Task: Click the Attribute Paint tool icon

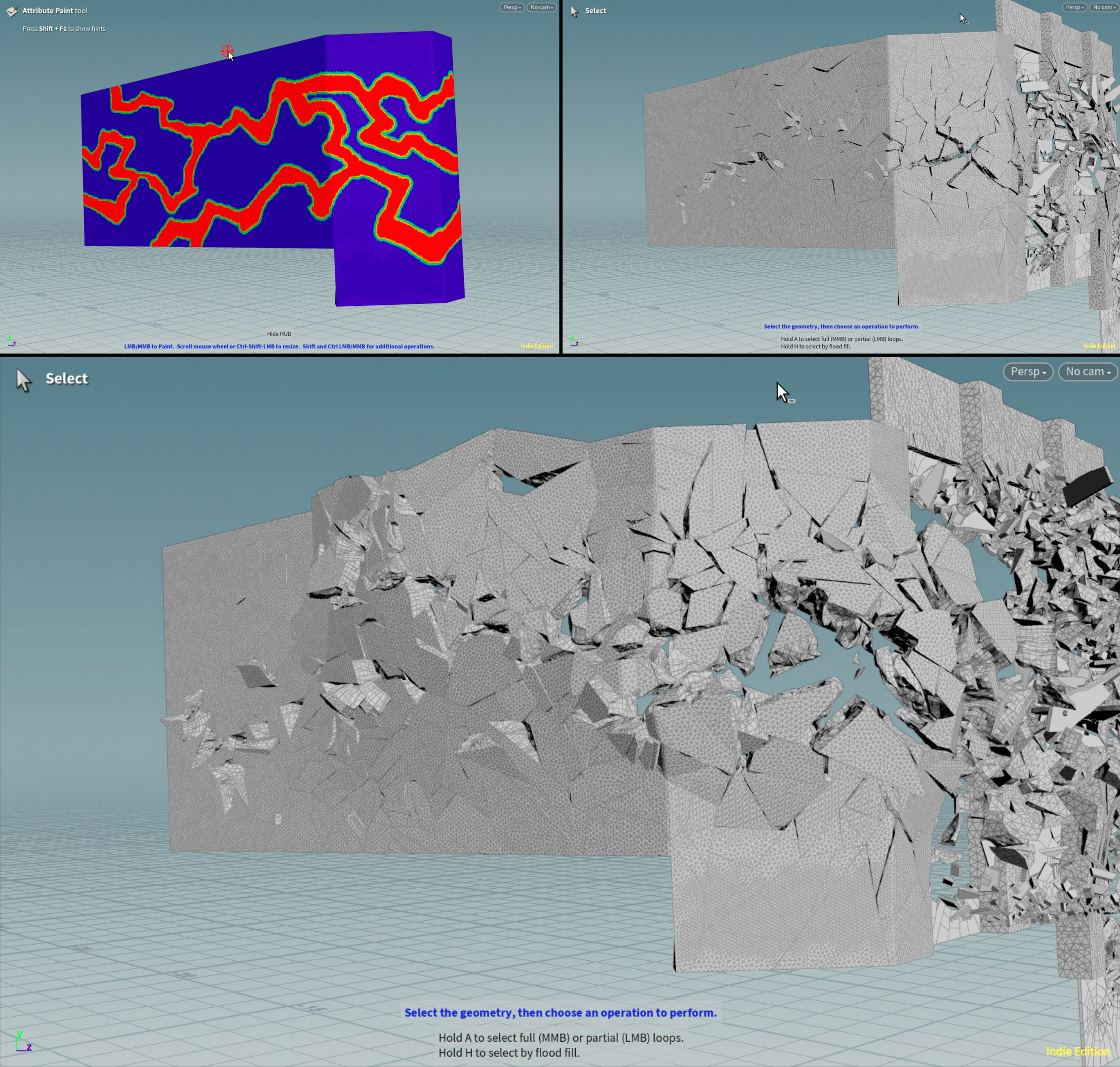Action: [x=11, y=11]
